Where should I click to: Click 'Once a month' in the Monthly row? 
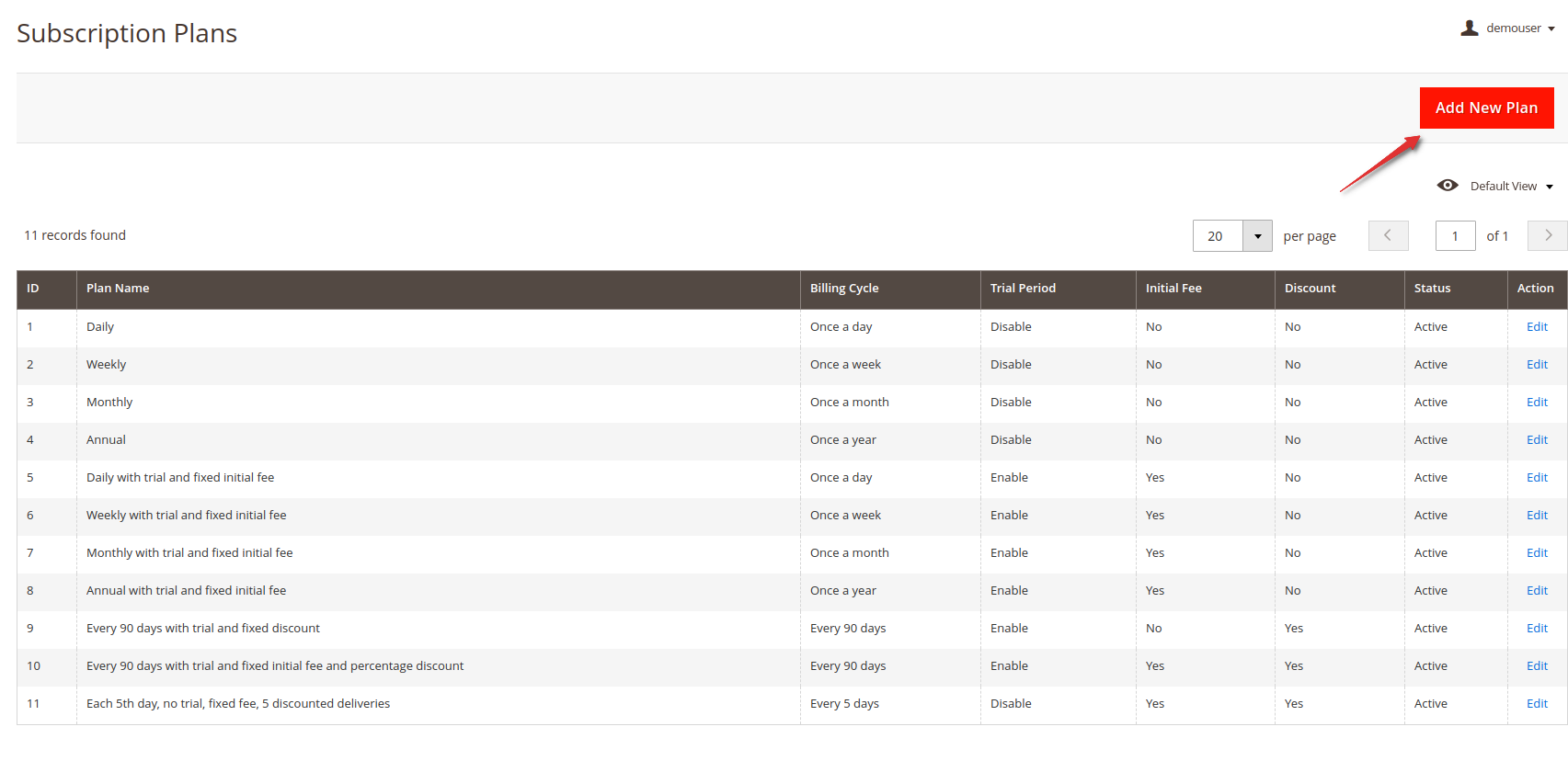(x=850, y=403)
